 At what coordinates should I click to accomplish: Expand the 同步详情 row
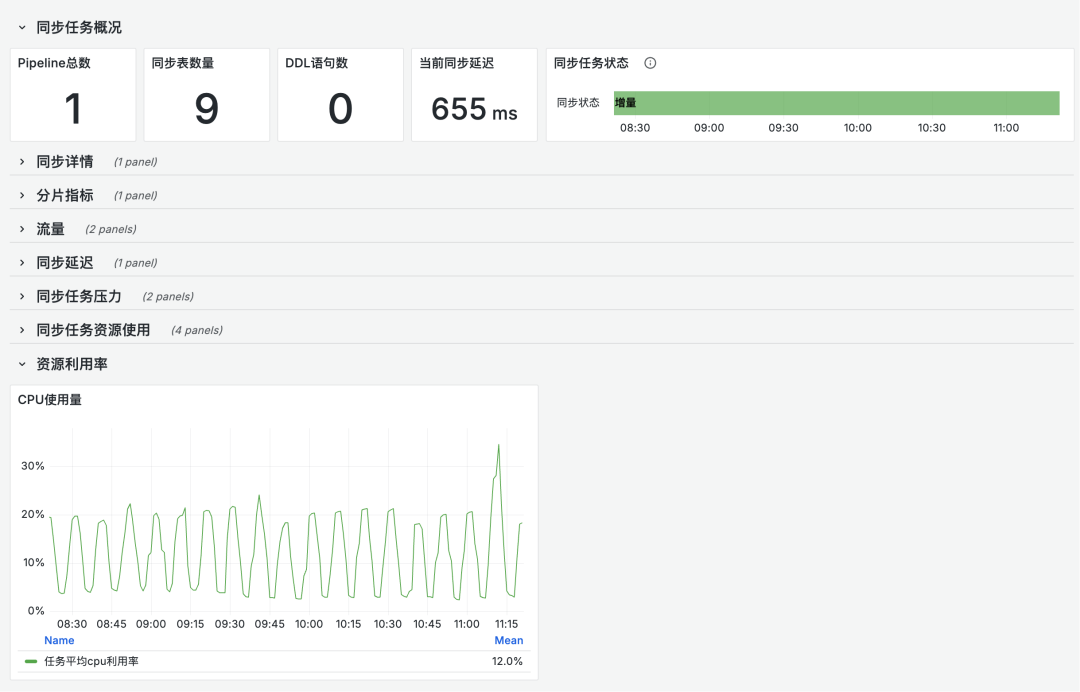pos(22,161)
